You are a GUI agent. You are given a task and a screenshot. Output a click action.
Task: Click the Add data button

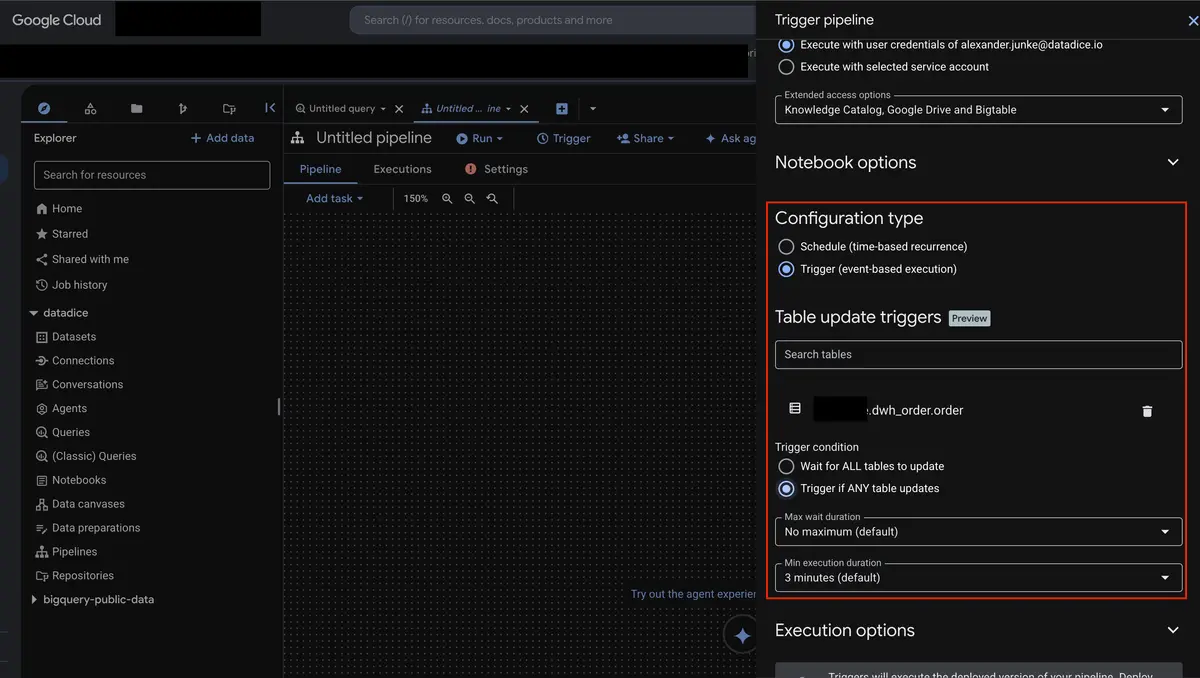click(222, 138)
